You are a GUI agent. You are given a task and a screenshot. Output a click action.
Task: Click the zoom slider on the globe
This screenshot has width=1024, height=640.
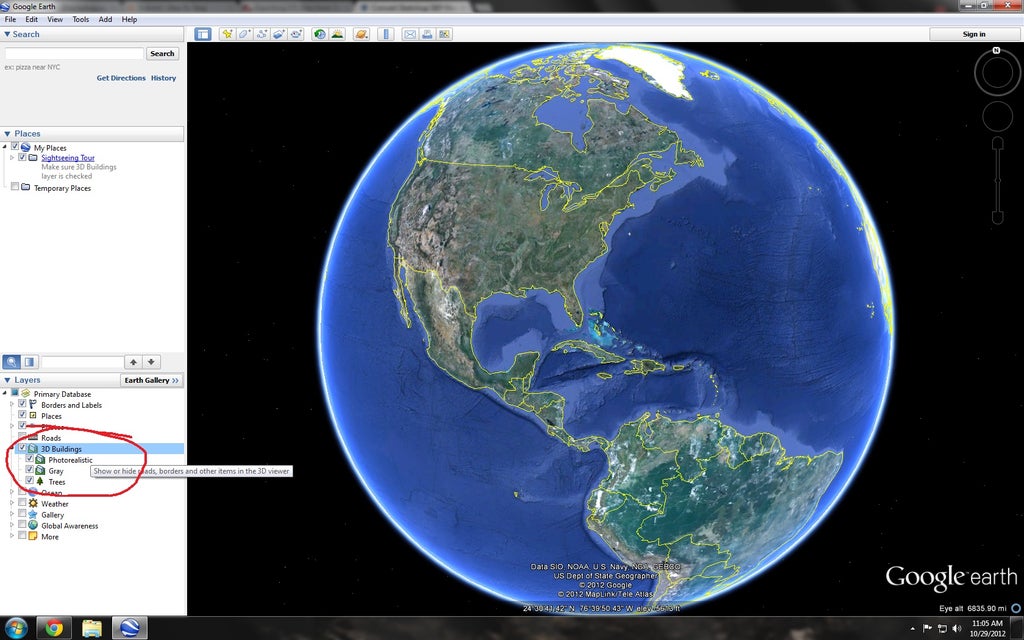[x=997, y=181]
